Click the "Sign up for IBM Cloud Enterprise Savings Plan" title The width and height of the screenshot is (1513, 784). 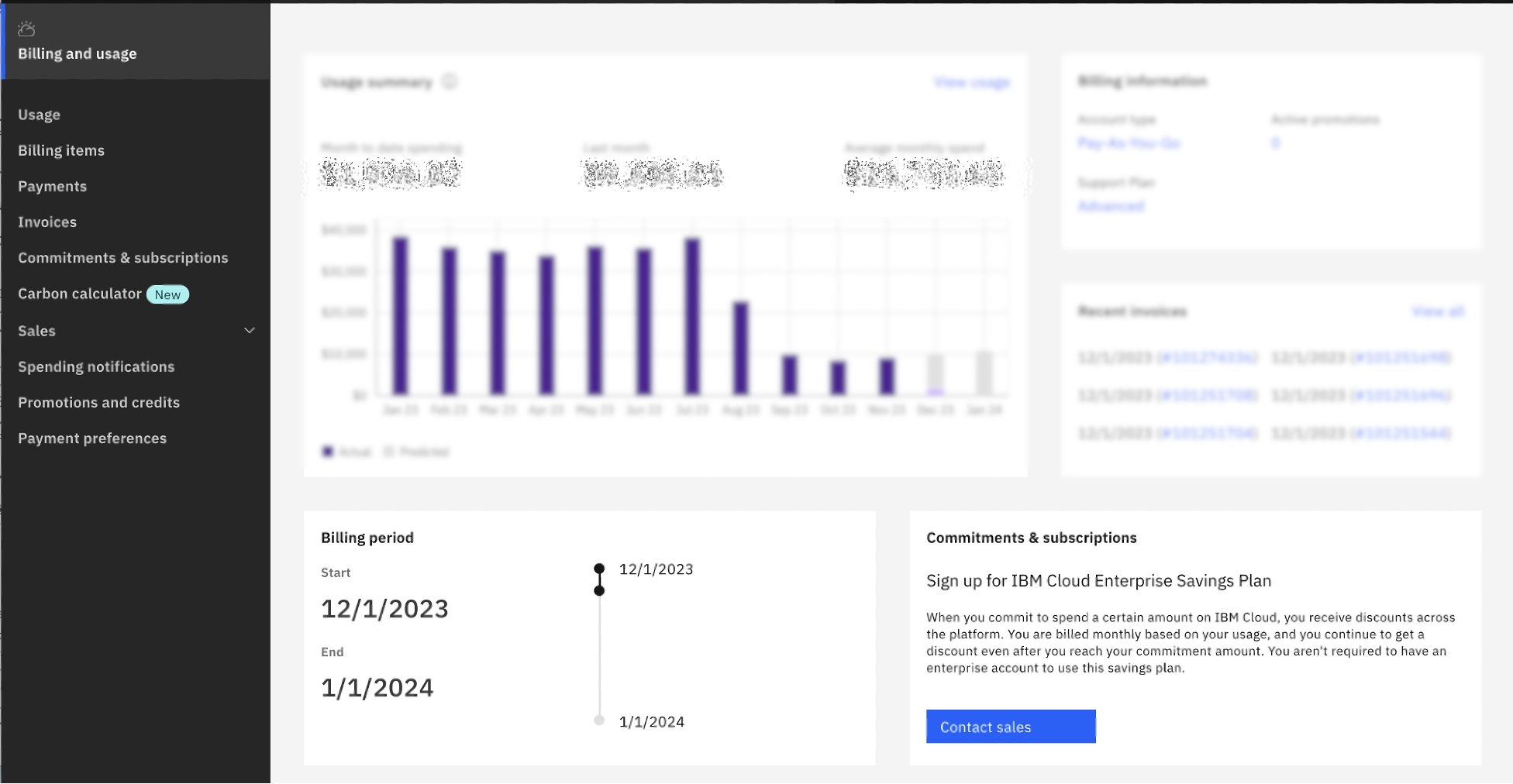(x=1099, y=581)
